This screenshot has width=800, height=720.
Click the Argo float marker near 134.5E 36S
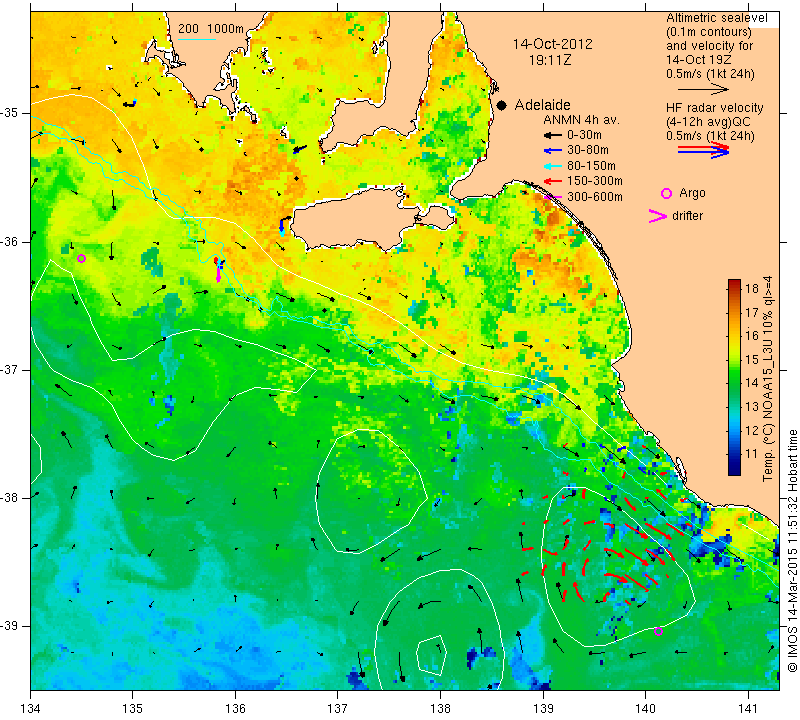click(81, 259)
